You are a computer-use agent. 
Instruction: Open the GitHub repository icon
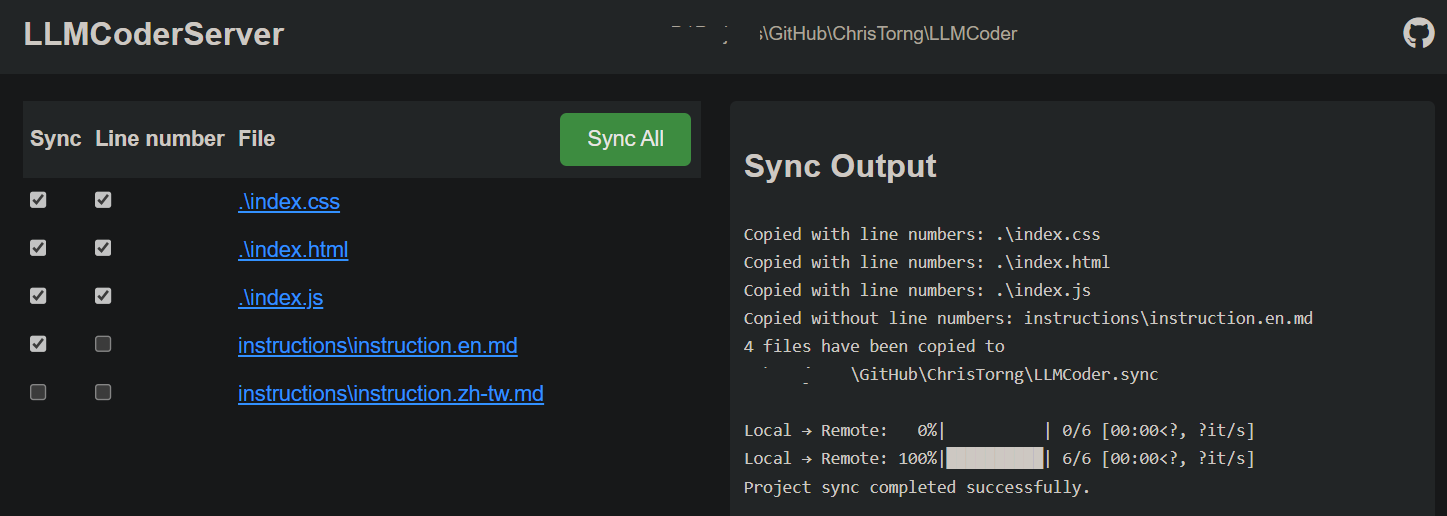1419,34
